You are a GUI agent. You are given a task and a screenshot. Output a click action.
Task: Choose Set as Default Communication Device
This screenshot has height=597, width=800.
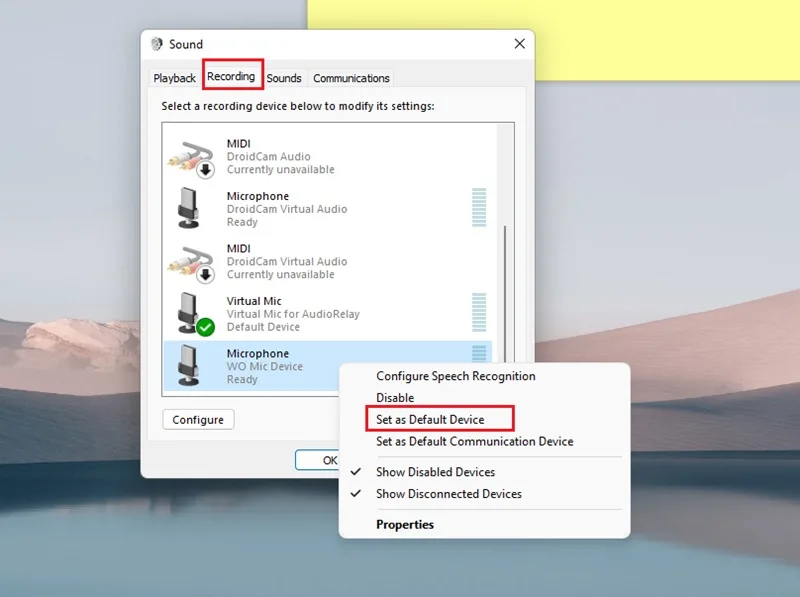(474, 441)
